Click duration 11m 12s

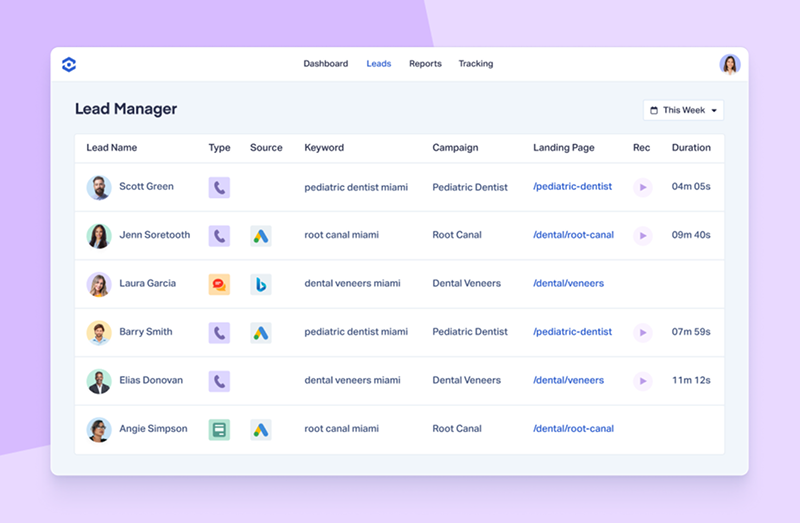click(691, 381)
